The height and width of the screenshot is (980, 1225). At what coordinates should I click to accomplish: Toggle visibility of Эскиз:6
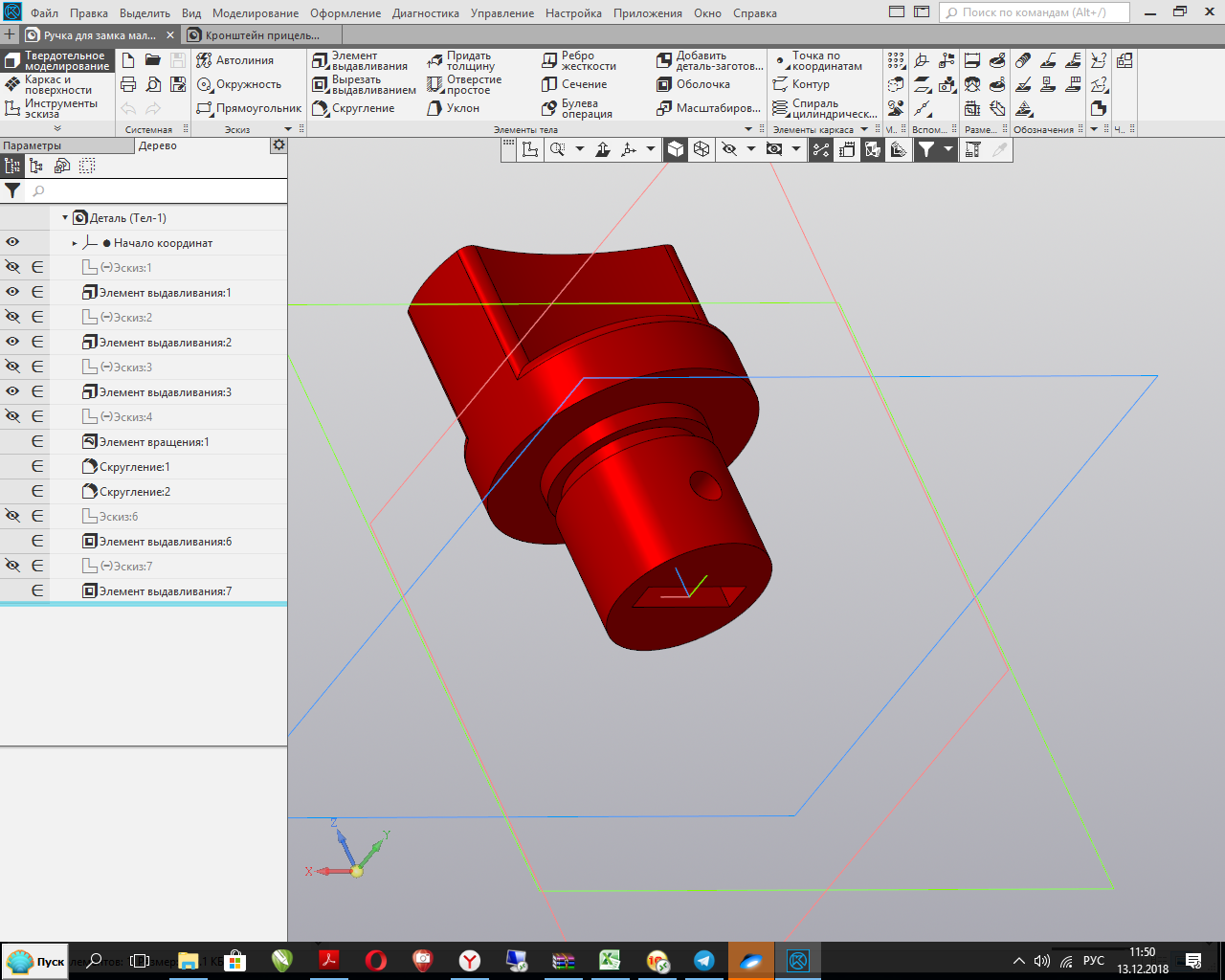(12, 516)
